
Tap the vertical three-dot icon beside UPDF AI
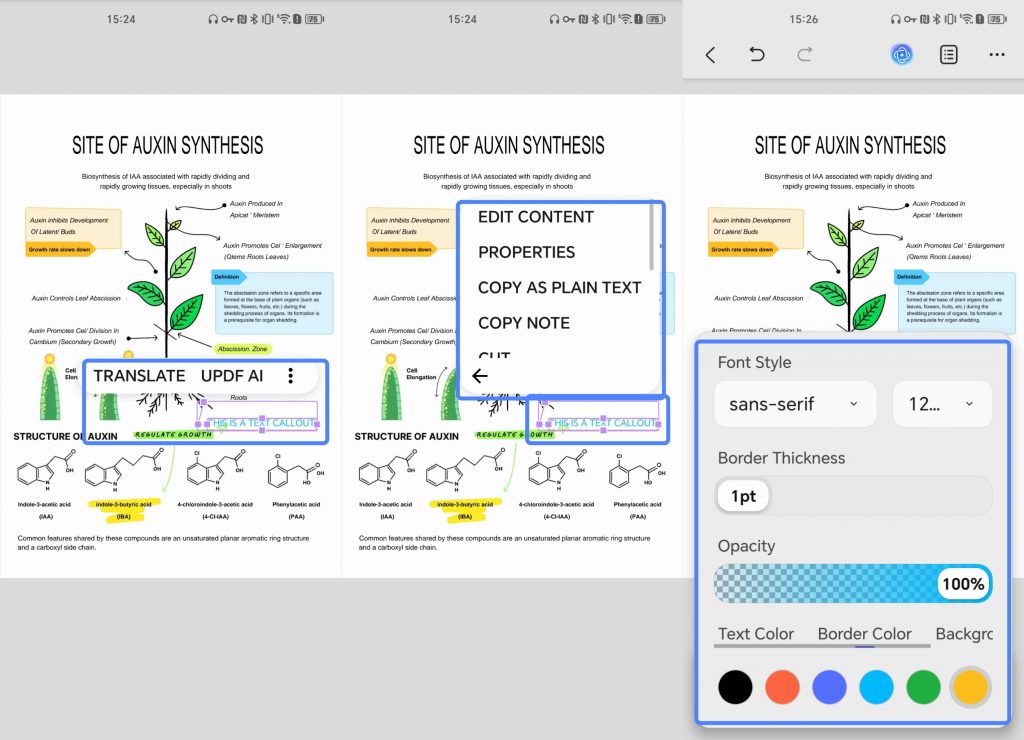pyautogui.click(x=291, y=376)
